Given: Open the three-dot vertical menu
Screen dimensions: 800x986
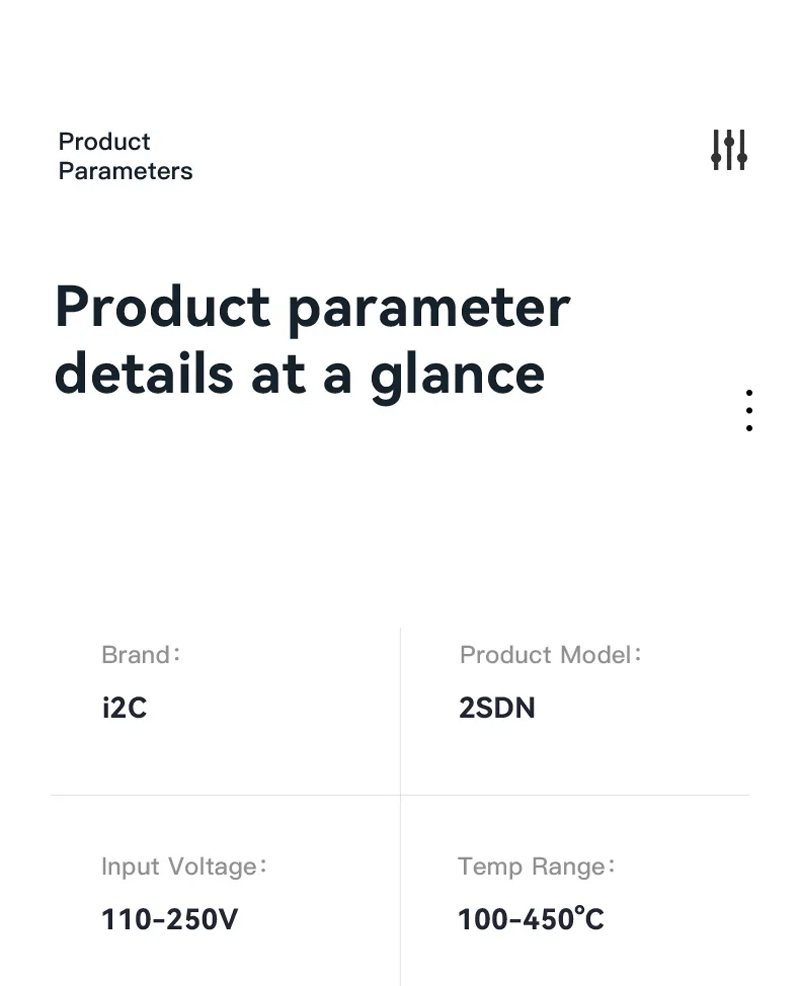Looking at the screenshot, I should coord(749,411).
